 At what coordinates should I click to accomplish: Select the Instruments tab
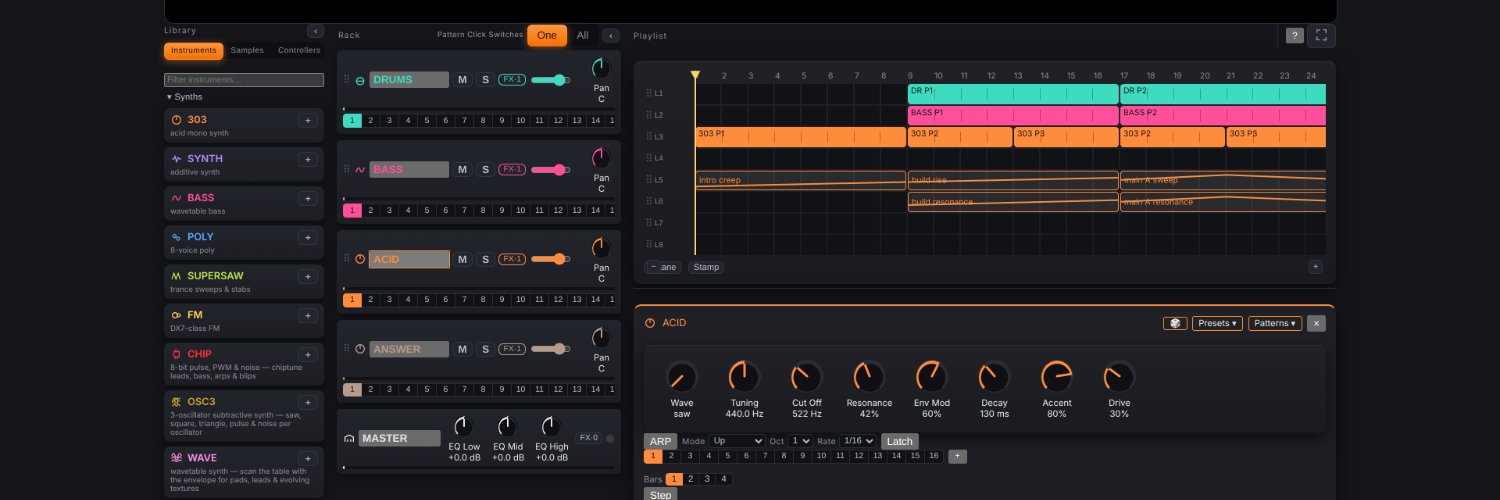click(x=194, y=51)
